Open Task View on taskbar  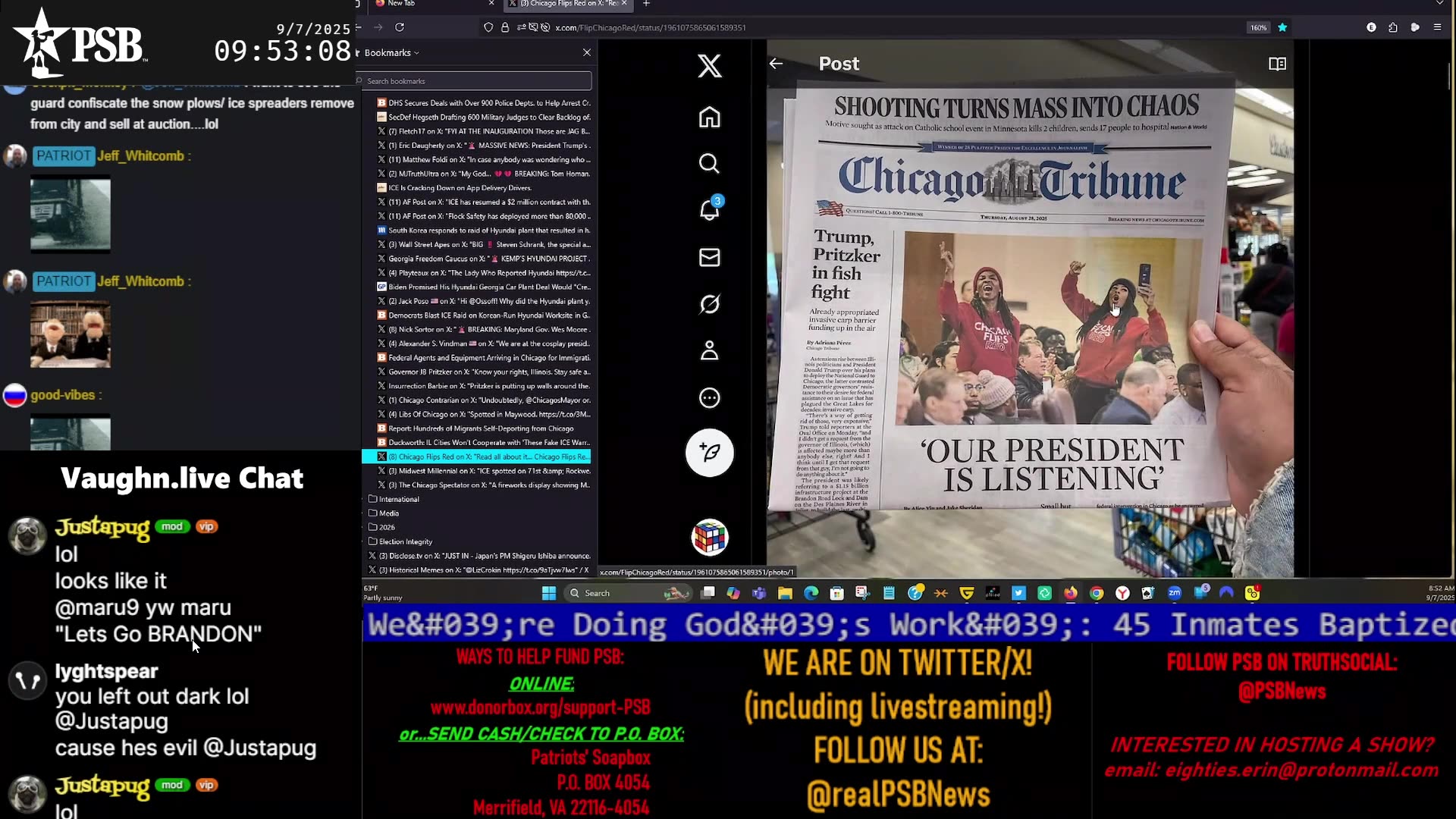[x=708, y=593]
